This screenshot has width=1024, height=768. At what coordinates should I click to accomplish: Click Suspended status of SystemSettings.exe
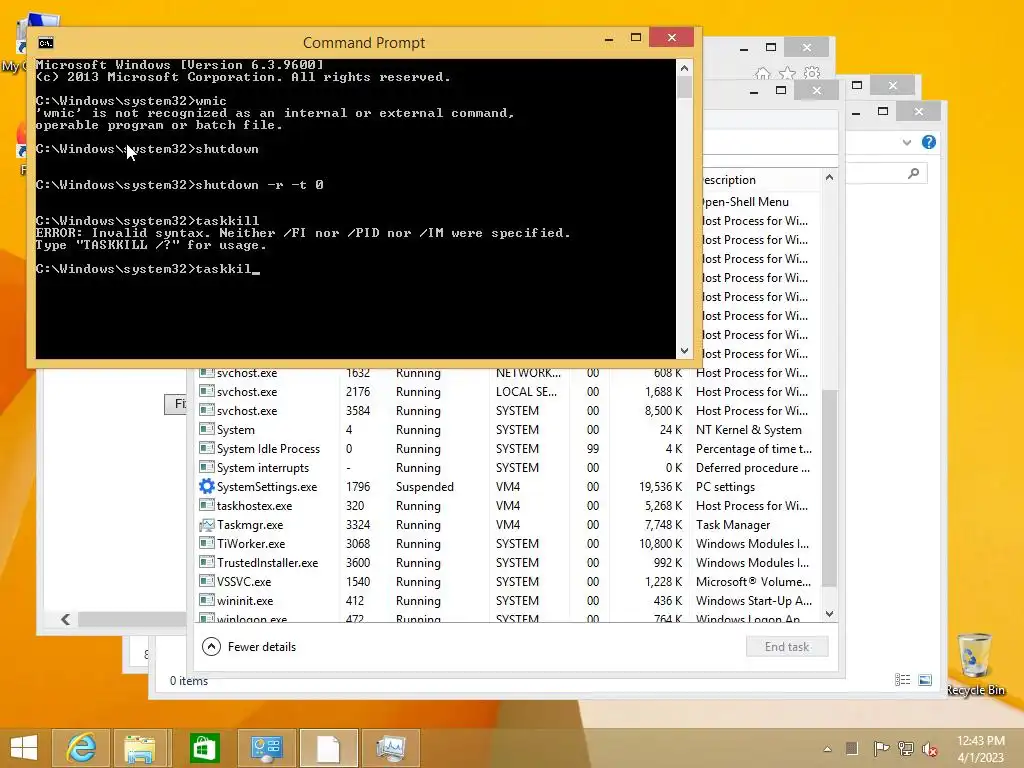click(x=424, y=487)
